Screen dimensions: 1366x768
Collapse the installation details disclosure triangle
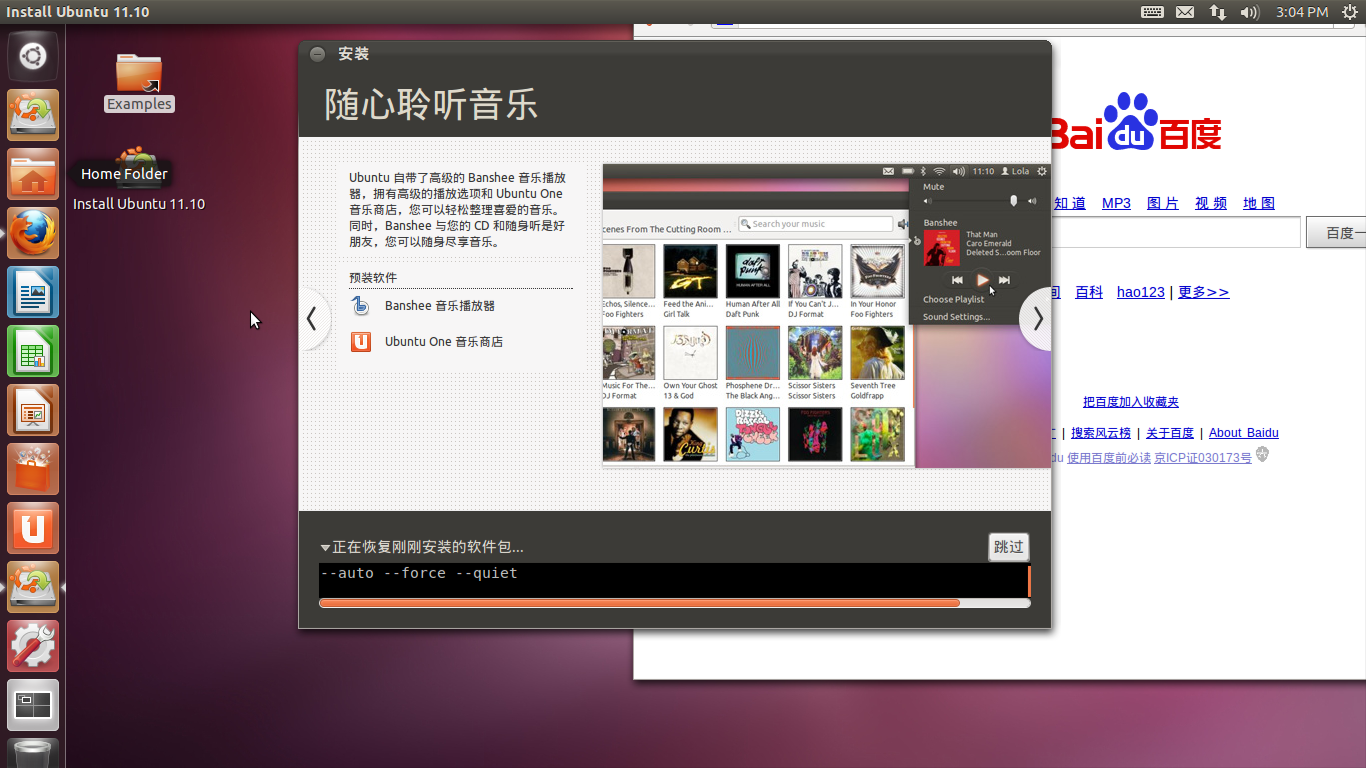tap(325, 548)
